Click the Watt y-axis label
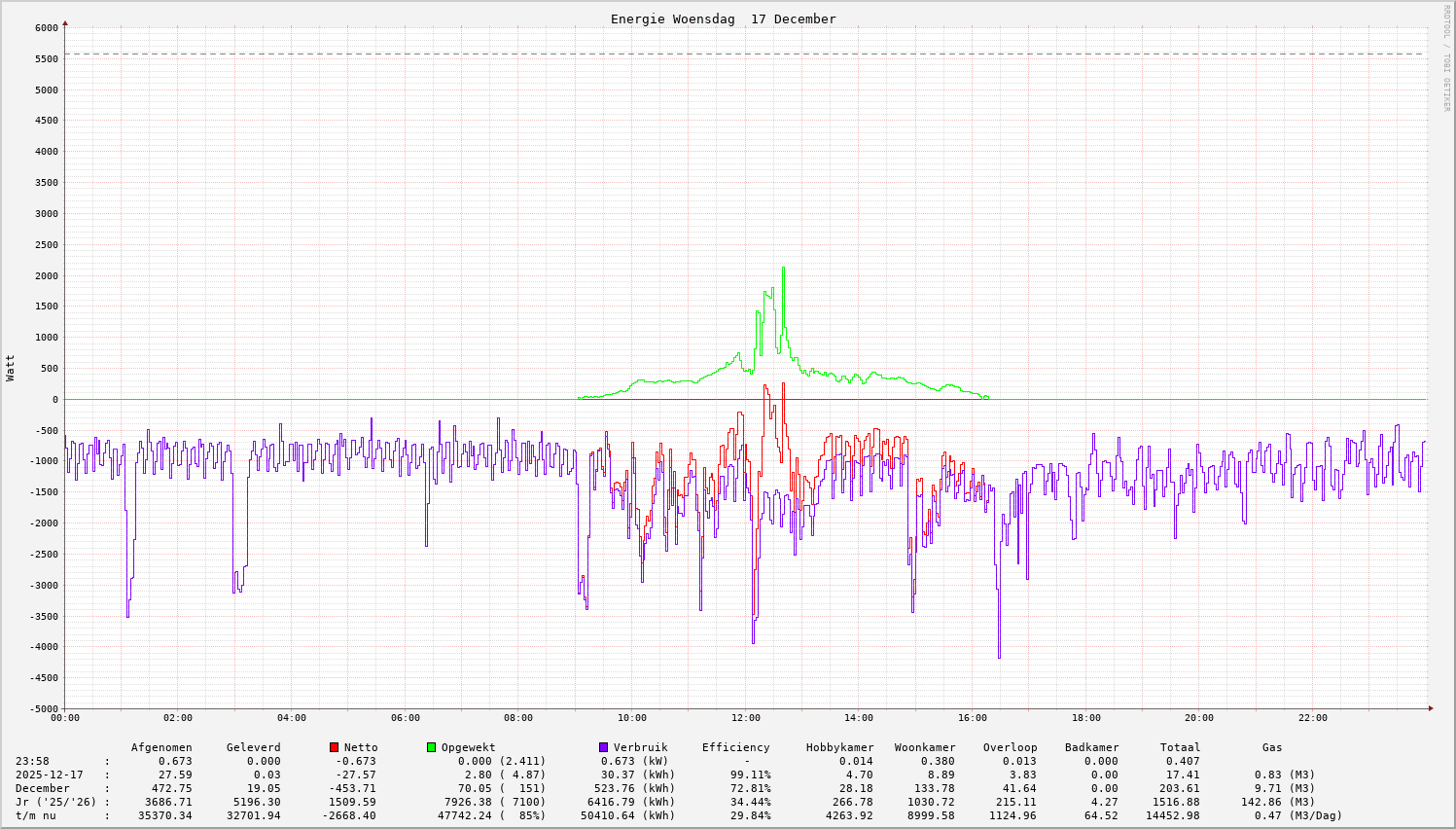Image resolution: width=1456 pixels, height=829 pixels. click(11, 368)
